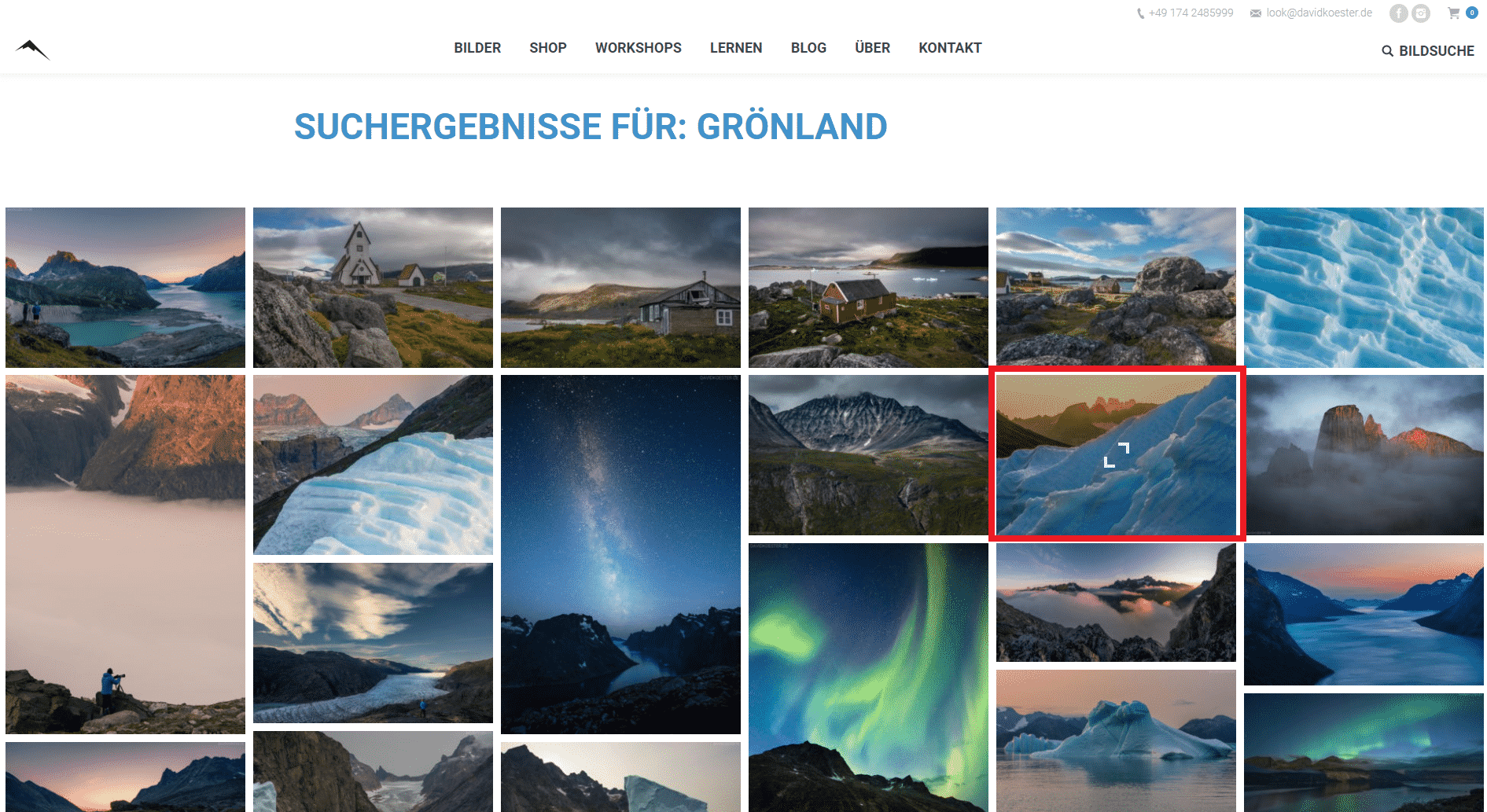The image size is (1487, 812).
Task: Open the LERNEN menu item
Action: 736,48
